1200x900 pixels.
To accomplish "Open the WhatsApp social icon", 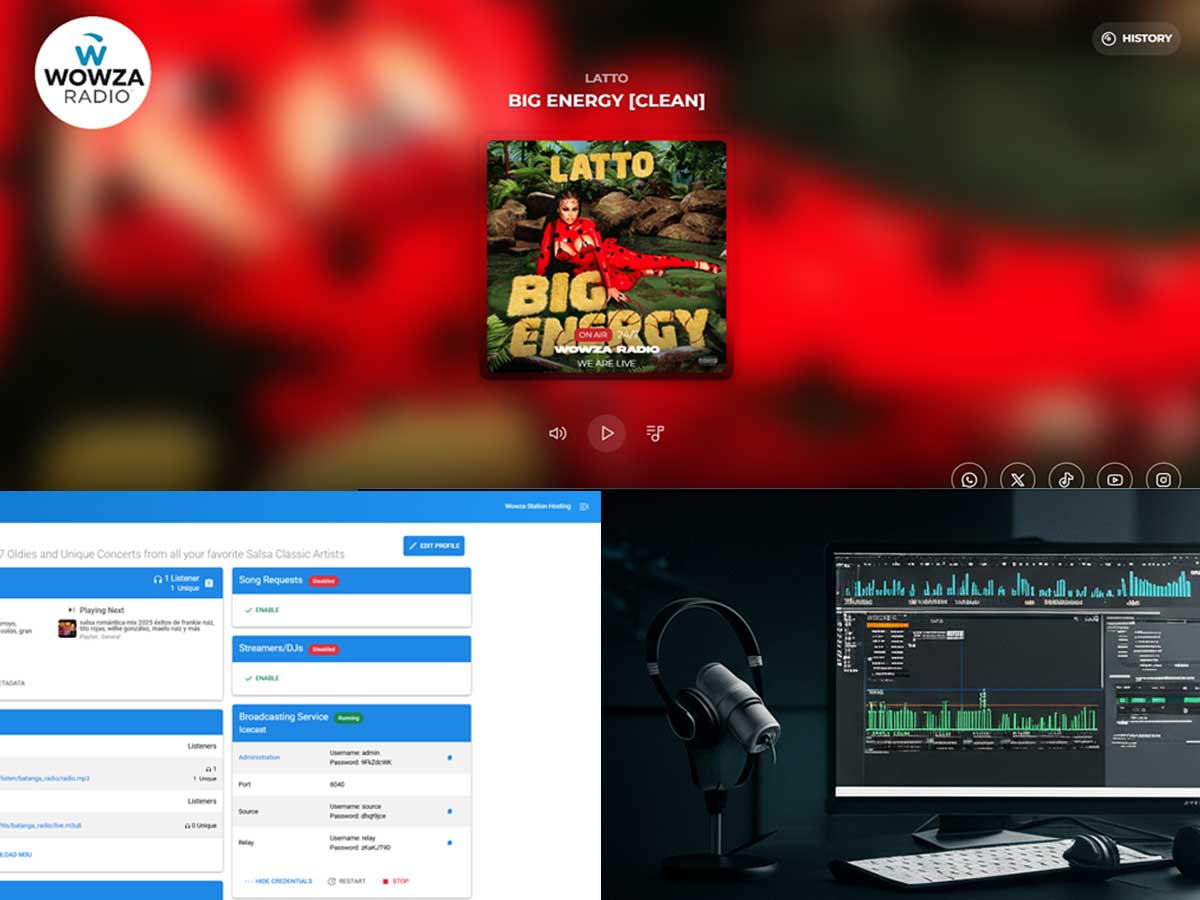I will click(x=969, y=479).
